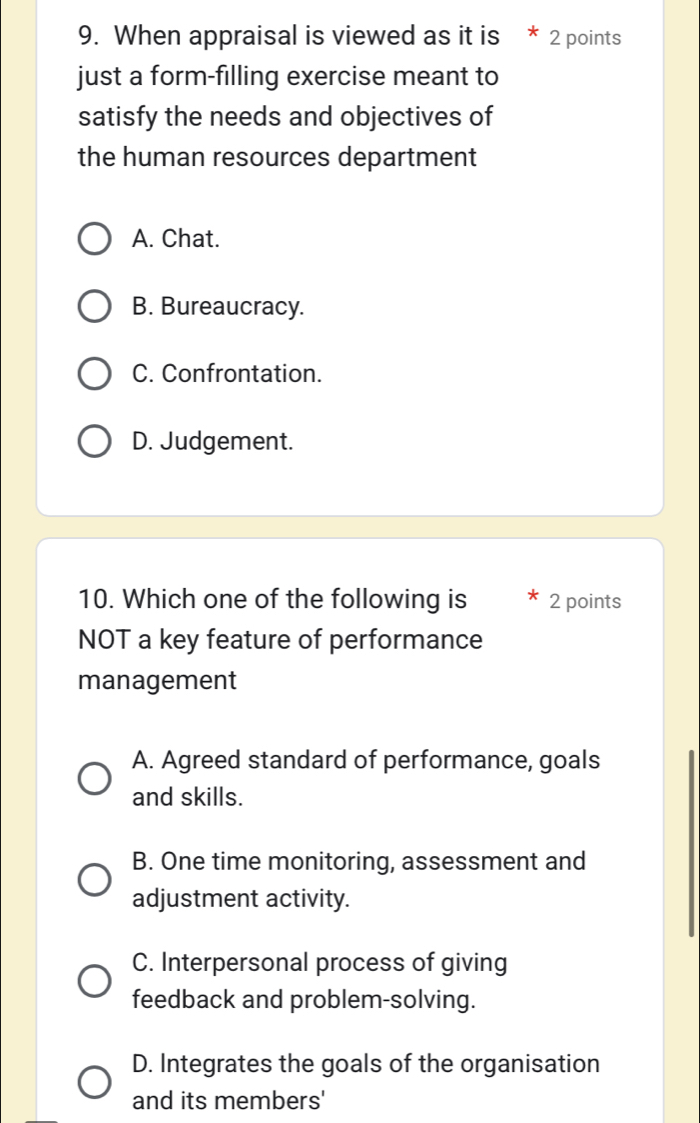The image size is (700, 1123).
Task: Click the 'D. Judgement.' answer text
Action: point(212,441)
